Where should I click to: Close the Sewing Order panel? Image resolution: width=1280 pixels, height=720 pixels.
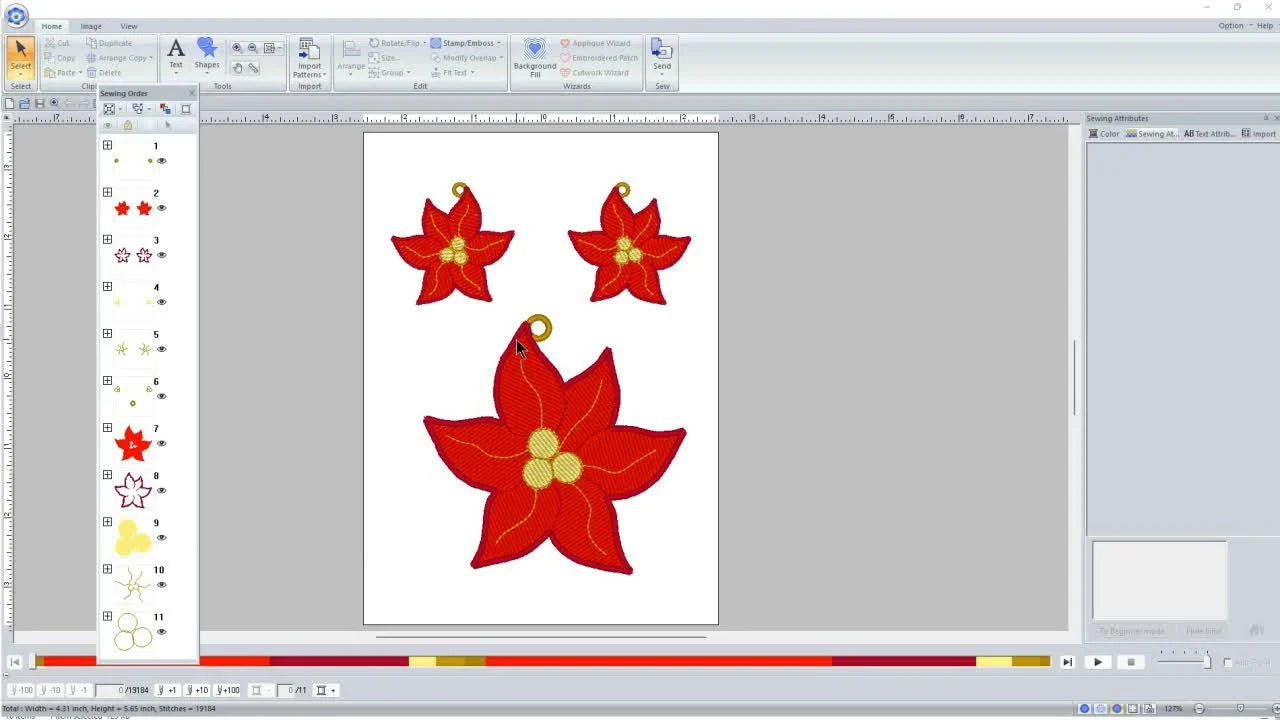pyautogui.click(x=192, y=93)
